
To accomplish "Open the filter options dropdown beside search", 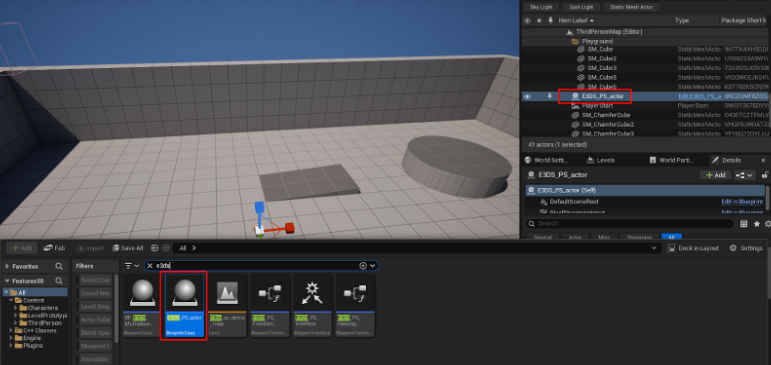I will 132,266.
